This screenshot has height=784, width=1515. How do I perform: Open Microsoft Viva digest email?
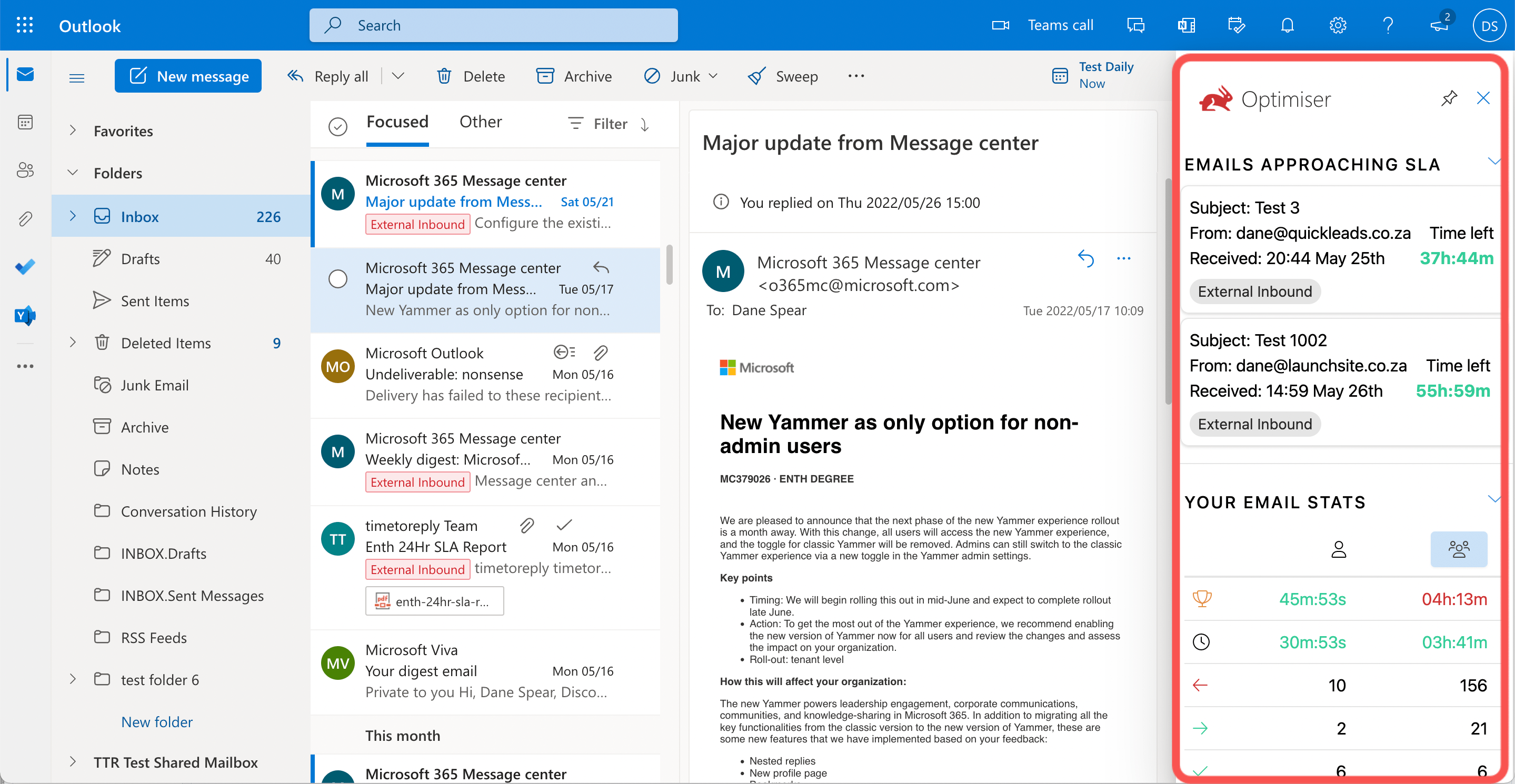click(x=485, y=671)
